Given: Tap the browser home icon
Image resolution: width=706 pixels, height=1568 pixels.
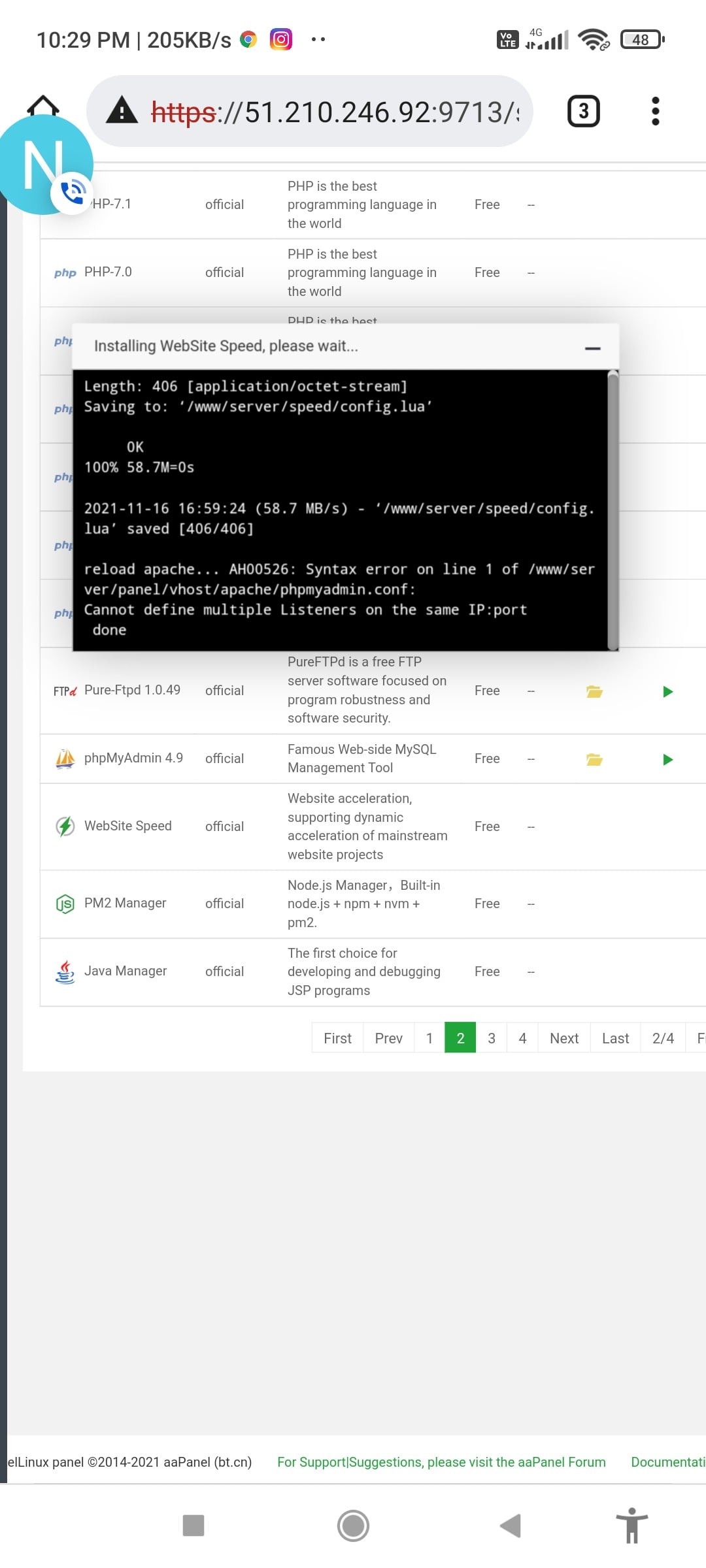Looking at the screenshot, I should (x=43, y=106).
